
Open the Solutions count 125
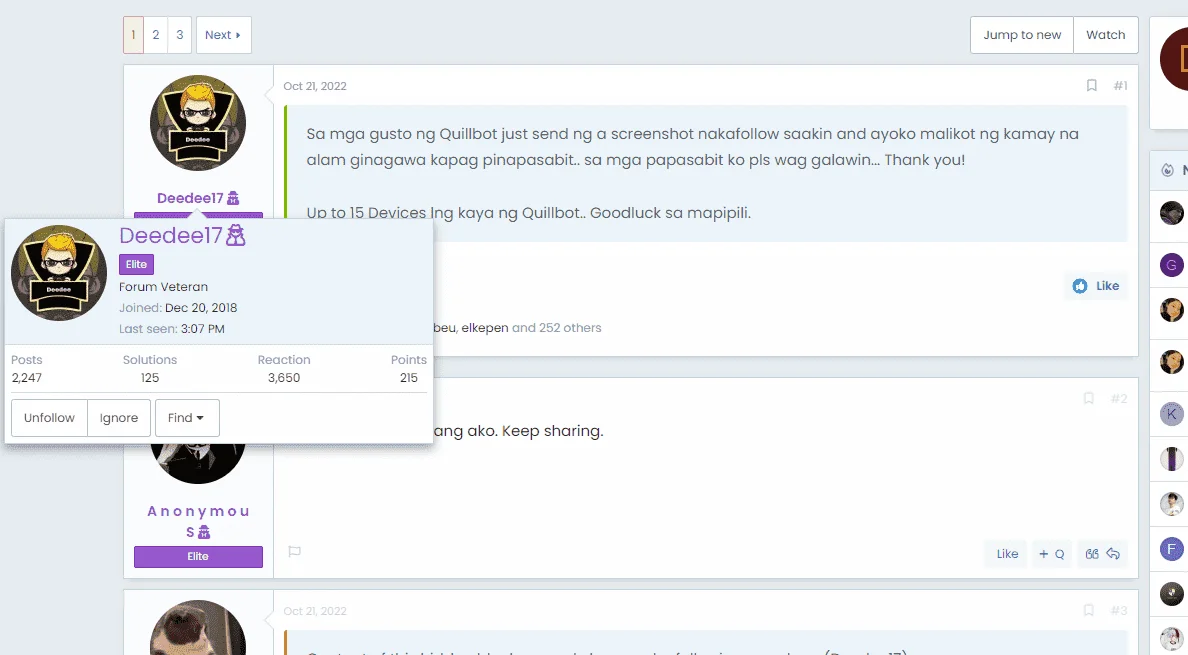pyautogui.click(x=150, y=378)
